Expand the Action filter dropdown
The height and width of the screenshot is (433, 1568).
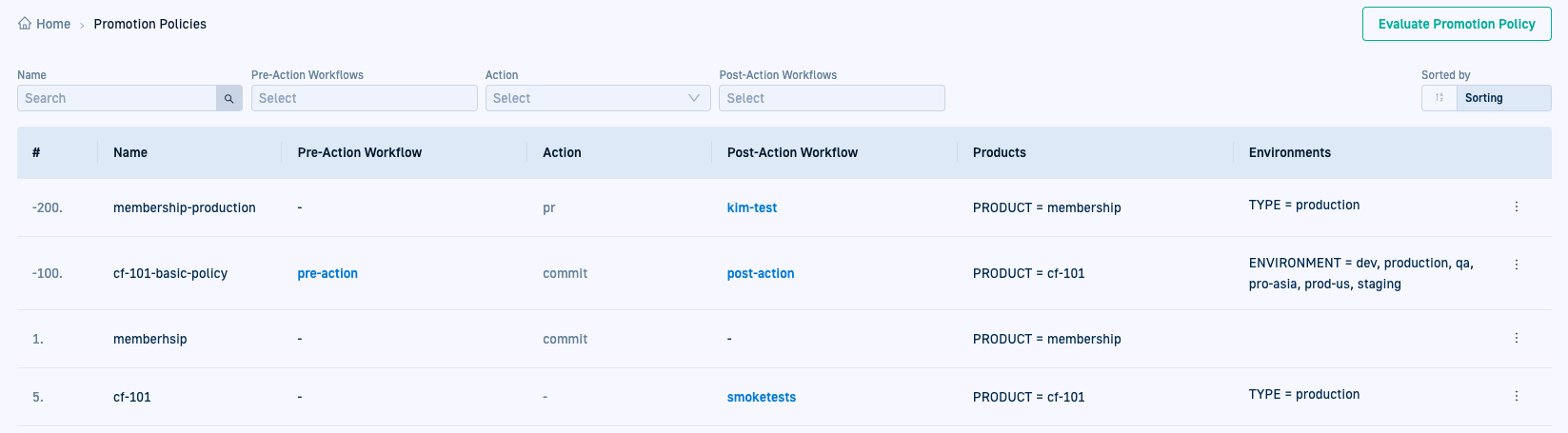coord(597,98)
